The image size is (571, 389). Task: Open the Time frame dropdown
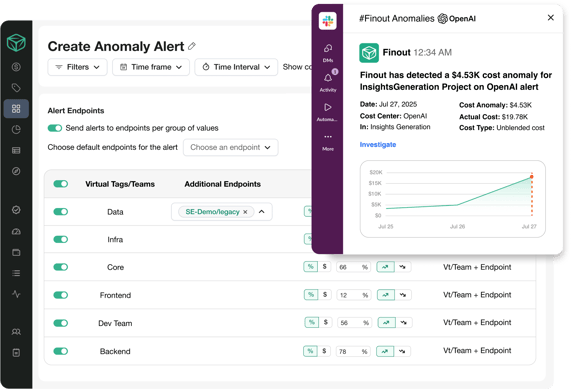tap(151, 67)
